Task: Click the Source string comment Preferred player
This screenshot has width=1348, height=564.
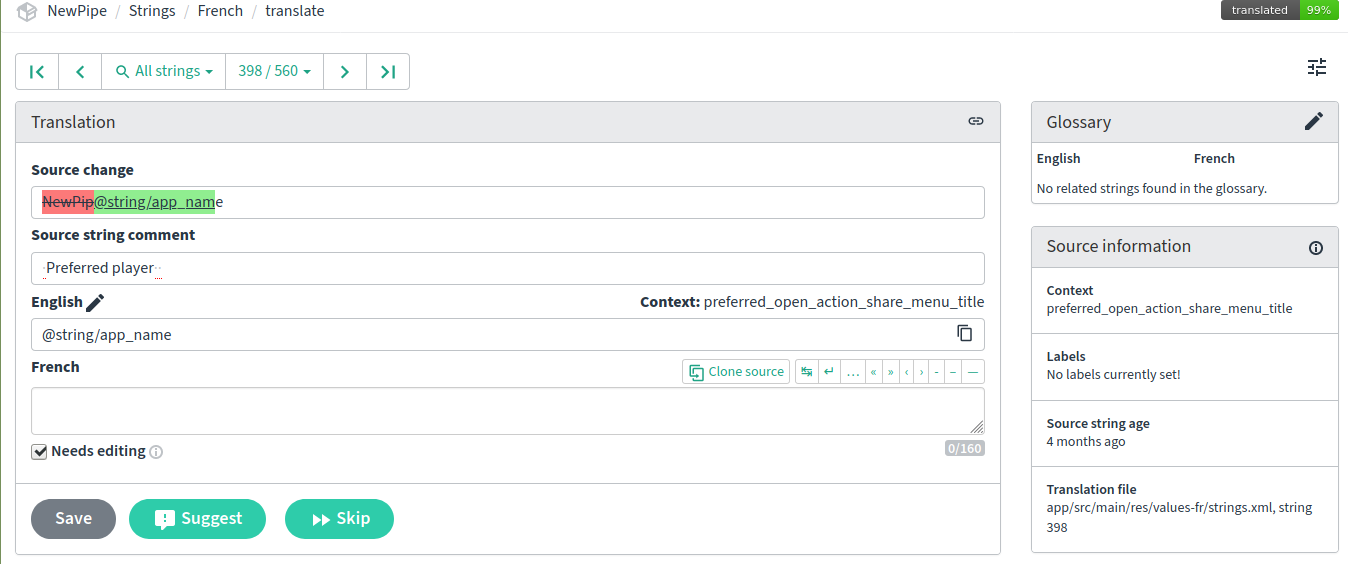Action: tap(508, 268)
